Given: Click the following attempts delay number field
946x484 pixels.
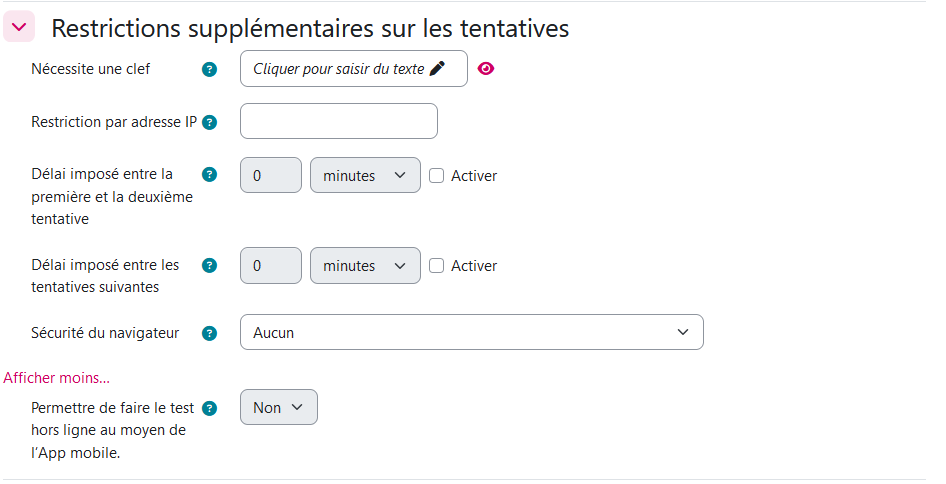Looking at the screenshot, I should click(x=270, y=266).
